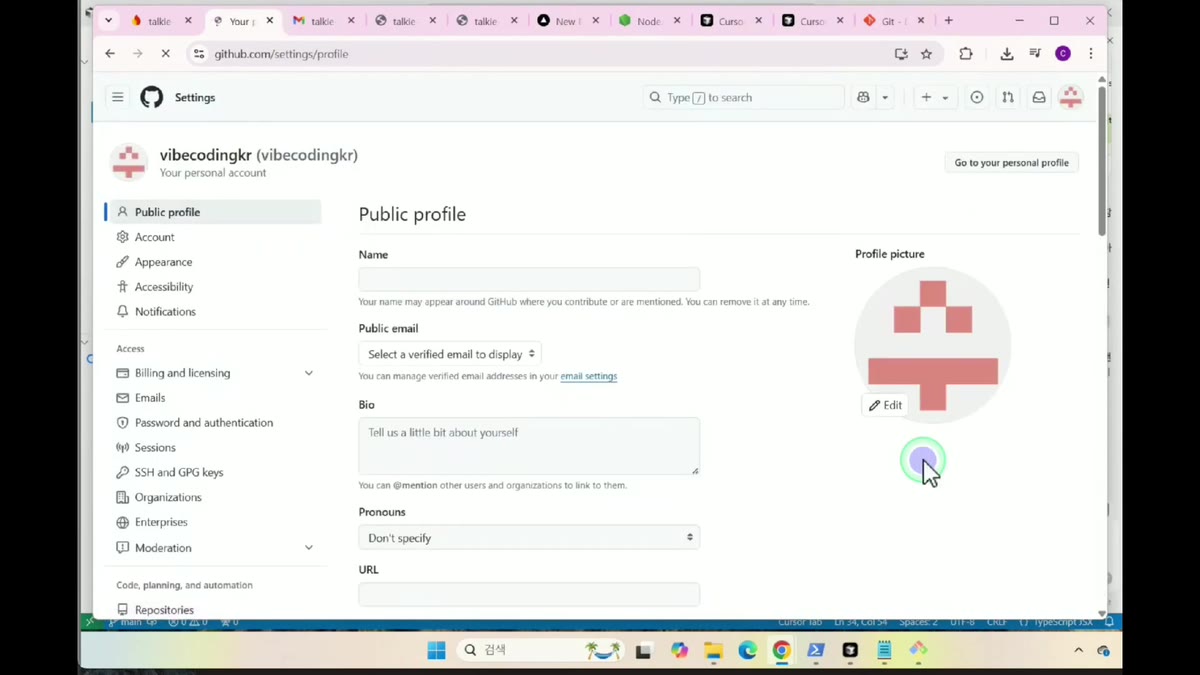
Task: Close the active Your profile tab
Action: click(270, 21)
